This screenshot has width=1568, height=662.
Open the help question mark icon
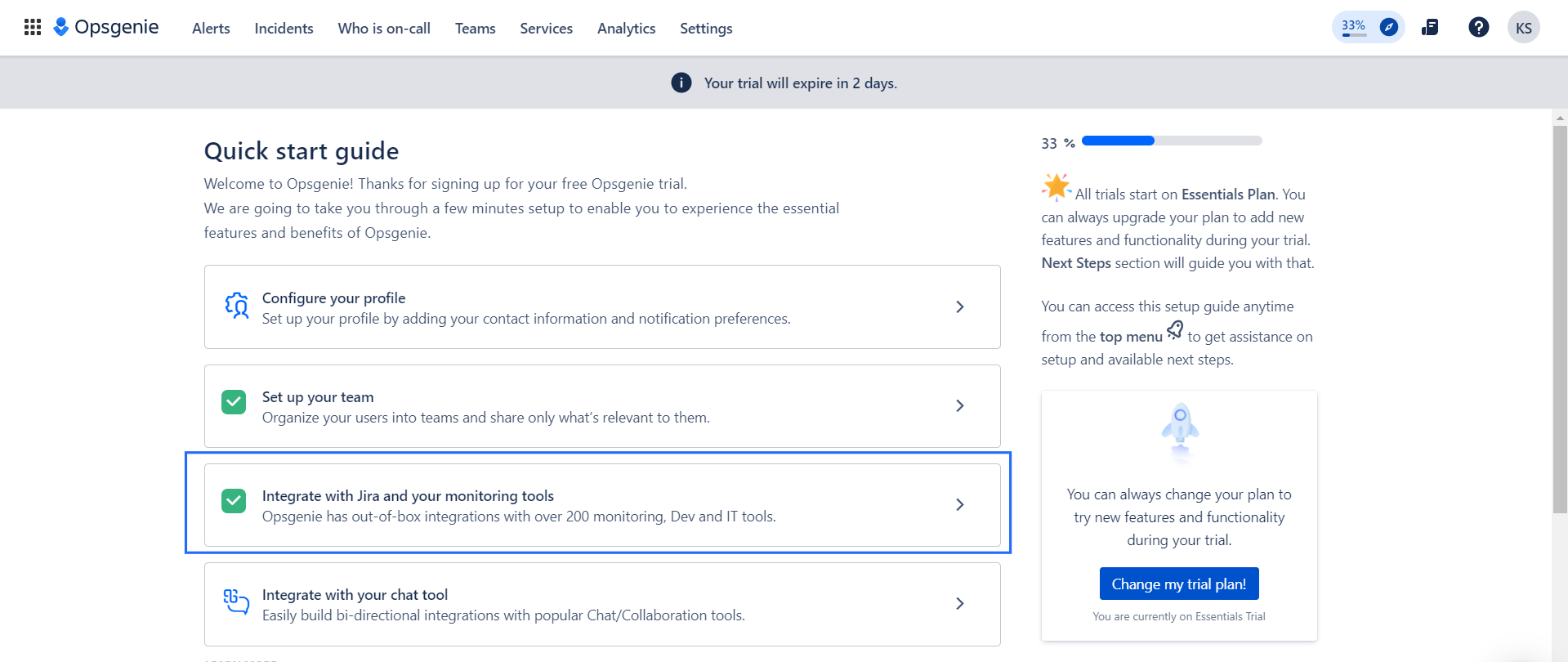1478,28
